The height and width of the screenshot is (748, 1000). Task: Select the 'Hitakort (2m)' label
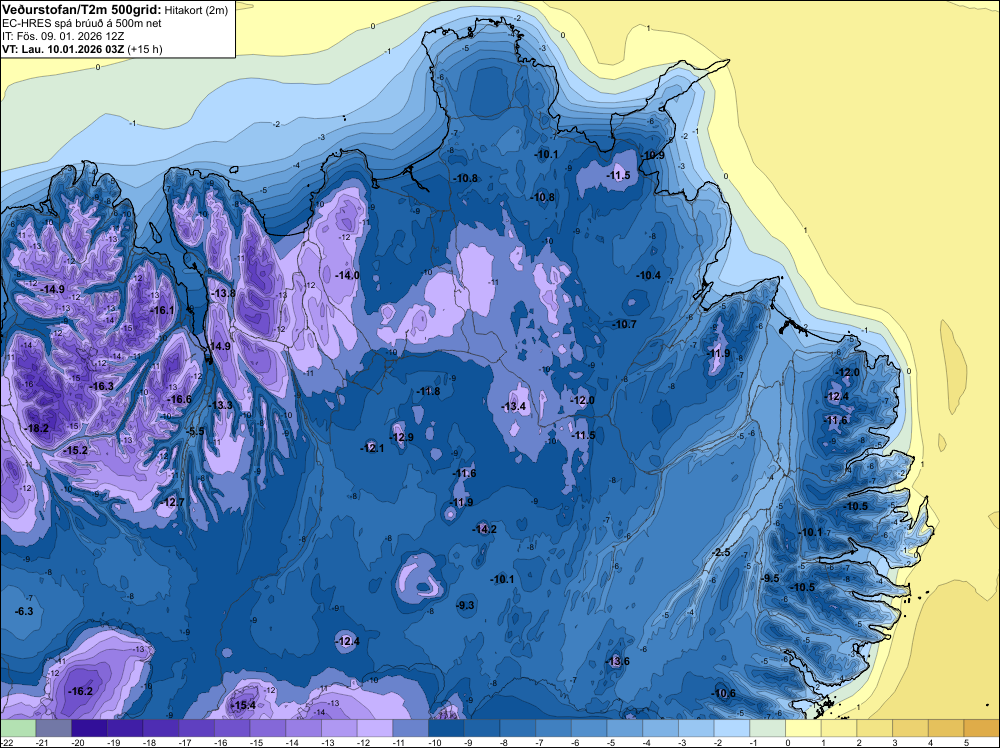click(x=196, y=10)
